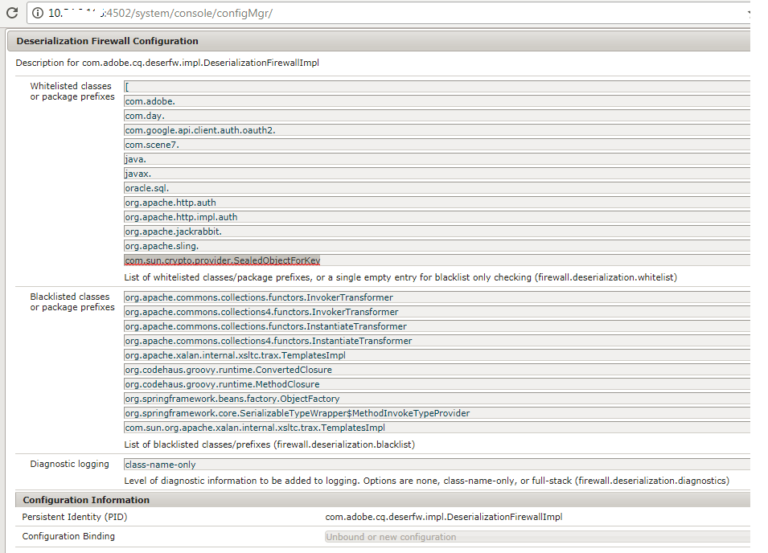Click the 'Persistent Identity (PID)' label

pos(74,517)
